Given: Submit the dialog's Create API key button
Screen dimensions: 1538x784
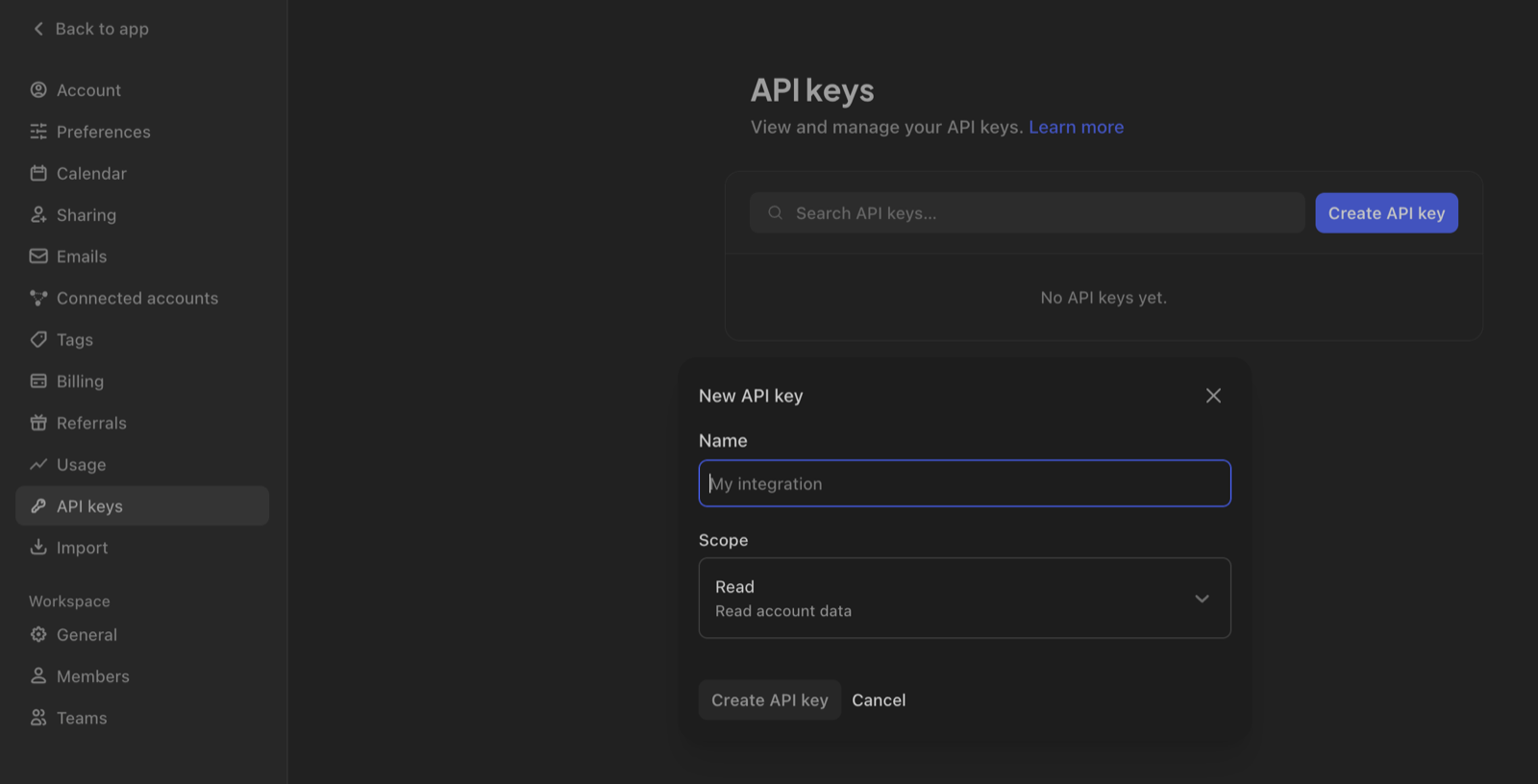Looking at the screenshot, I should (x=769, y=700).
